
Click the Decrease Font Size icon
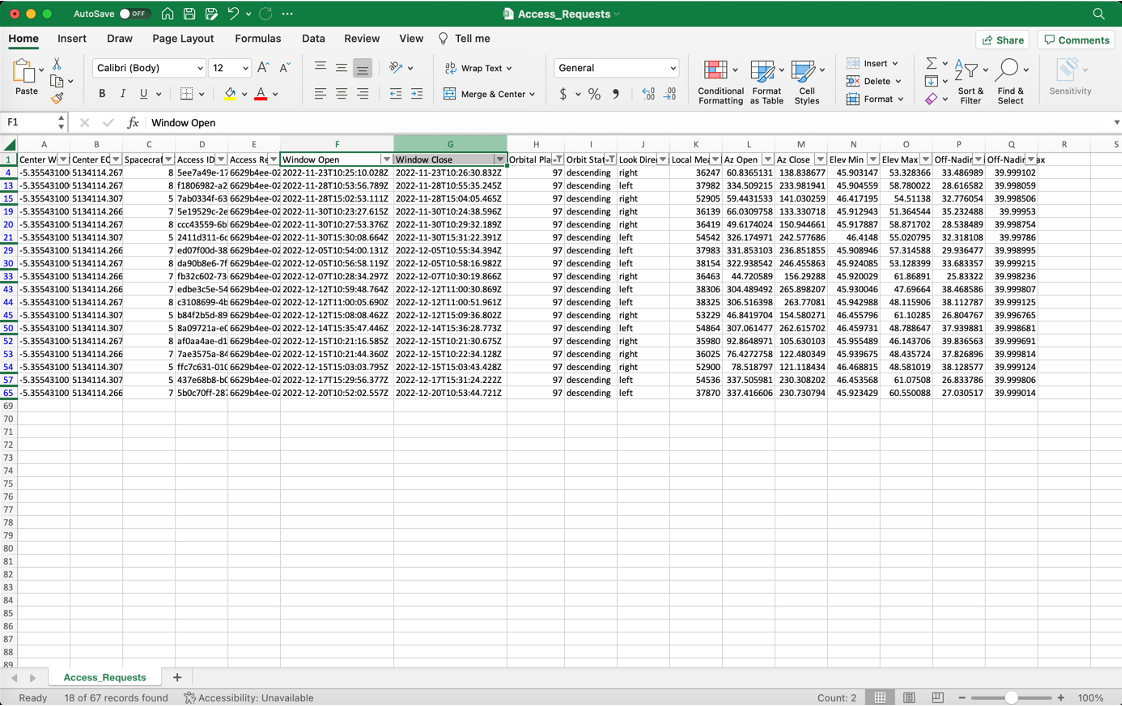coord(285,68)
